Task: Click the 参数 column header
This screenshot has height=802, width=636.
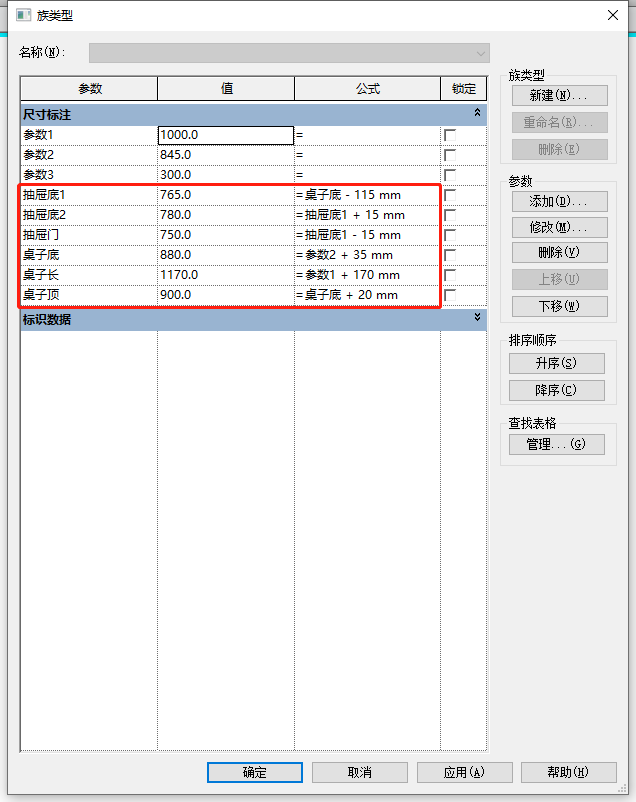Action: (89, 89)
